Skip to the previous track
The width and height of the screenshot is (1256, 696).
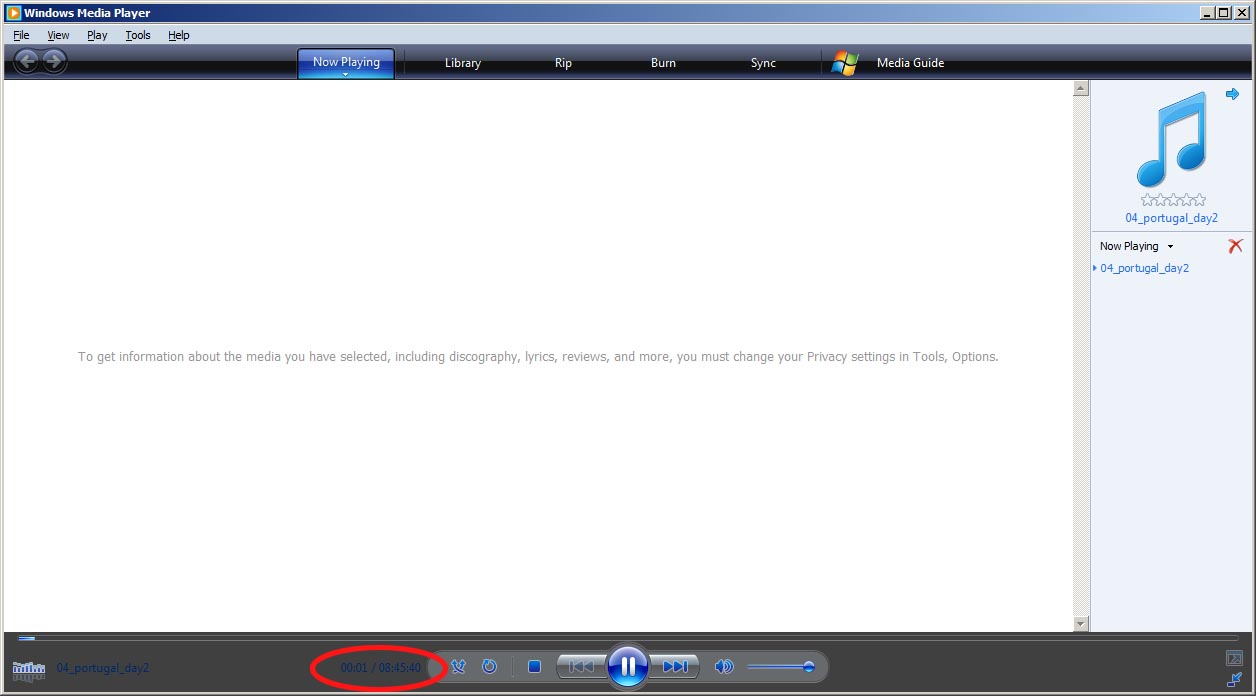[x=582, y=666]
